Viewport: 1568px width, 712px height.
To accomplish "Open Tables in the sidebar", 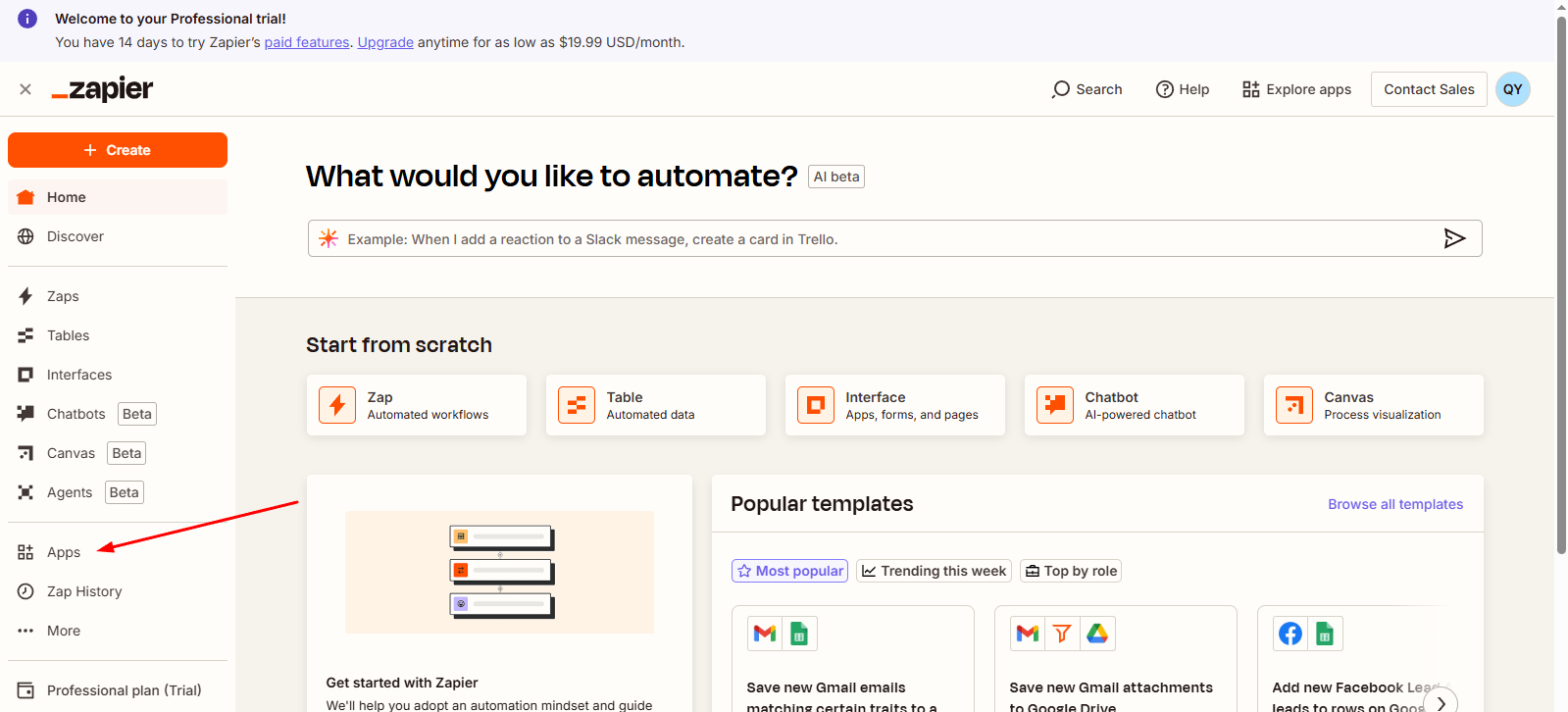I will pos(118,335).
